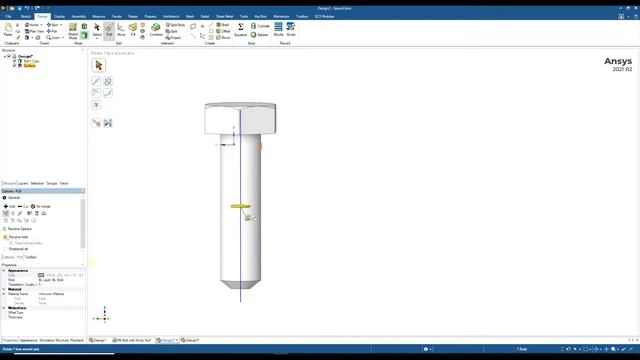Click the Save icon in quick access toolbar

tap(19, 8)
